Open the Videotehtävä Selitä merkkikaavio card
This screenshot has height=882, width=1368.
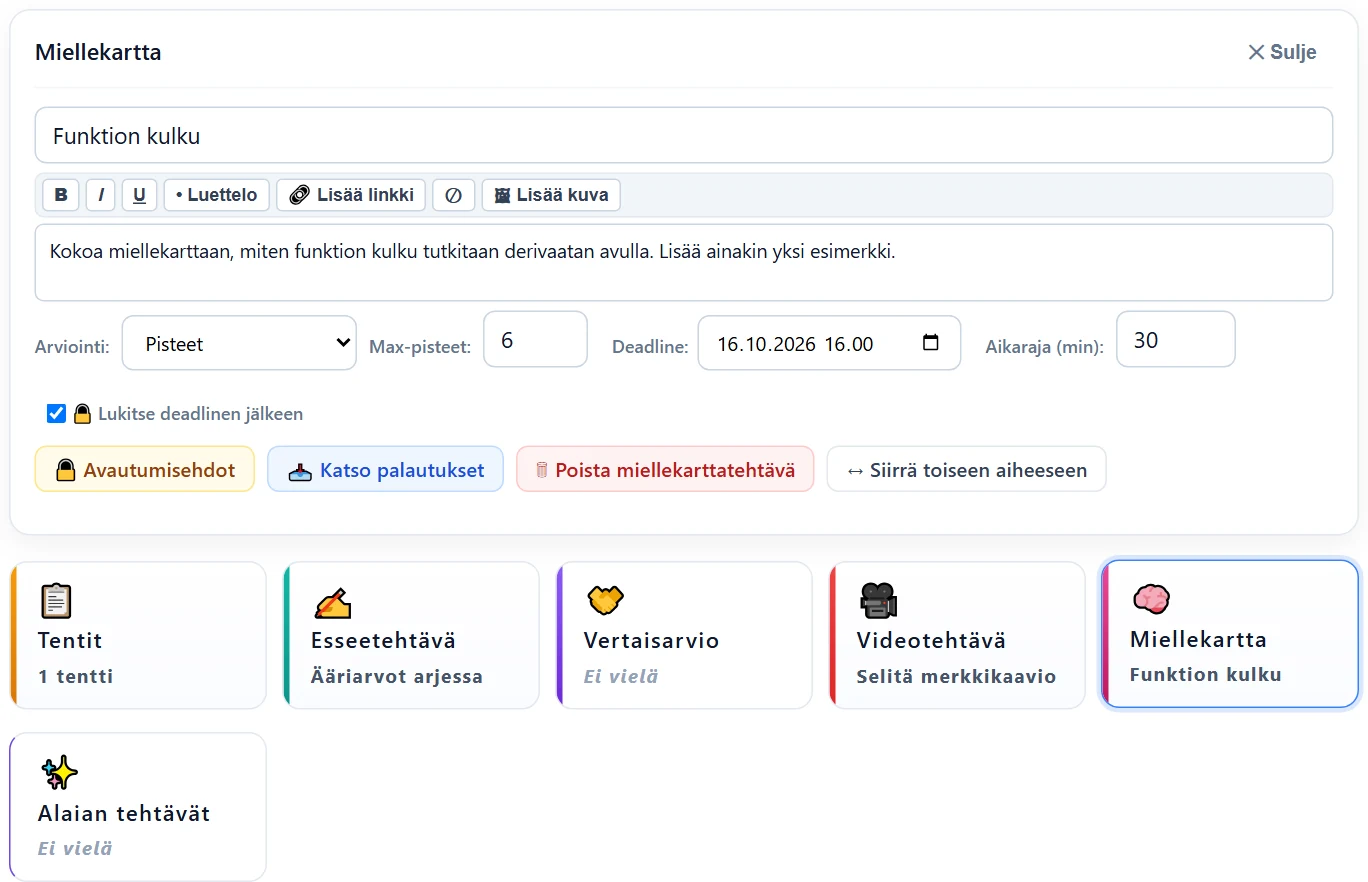point(957,635)
